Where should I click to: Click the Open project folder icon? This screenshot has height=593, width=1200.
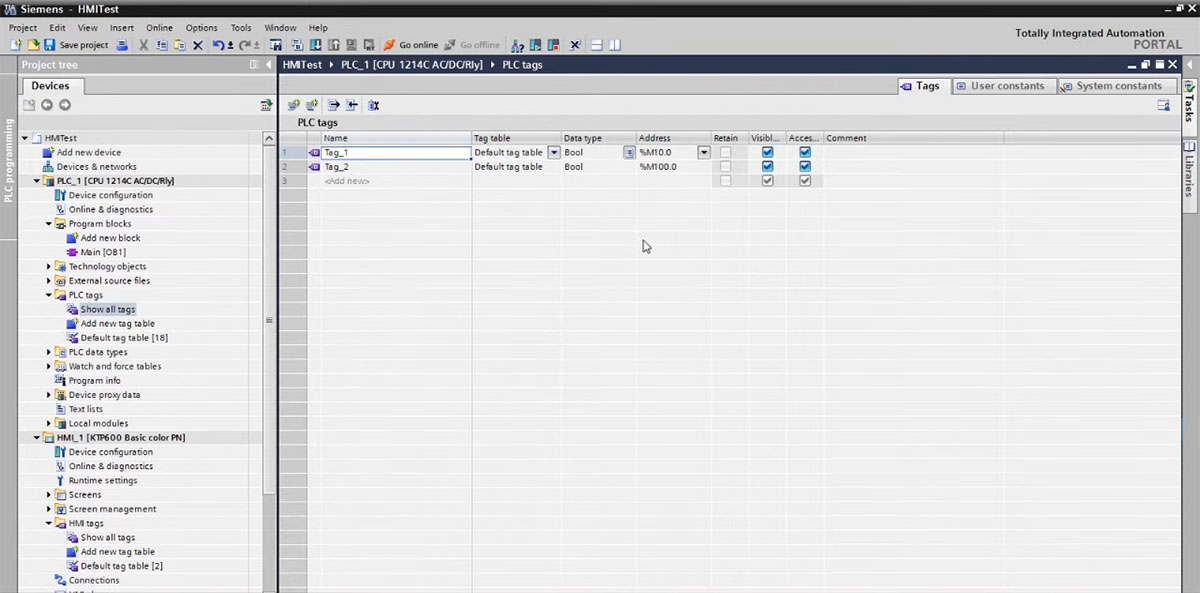[x=33, y=45]
